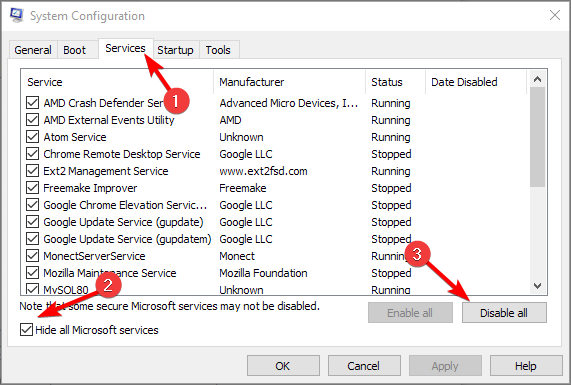Viewport: 571px width, 385px height.
Task: Click the Date Disabled column header
Action: [476, 82]
